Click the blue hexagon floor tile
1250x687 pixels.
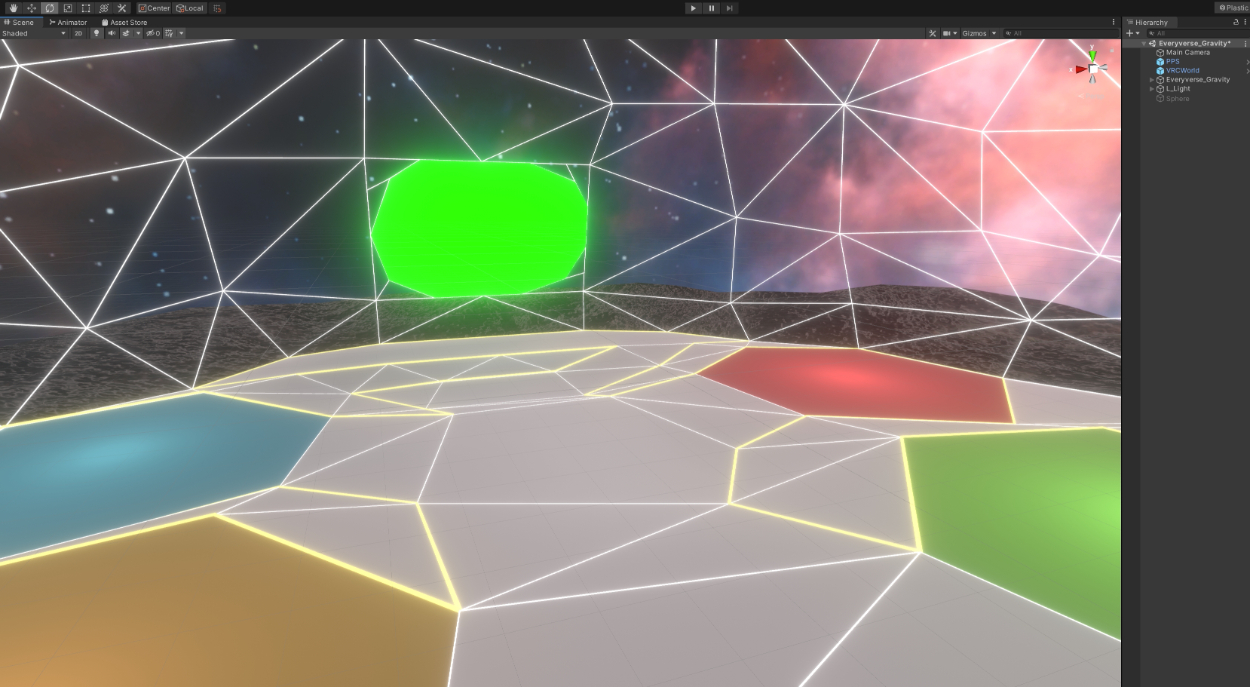[150, 468]
